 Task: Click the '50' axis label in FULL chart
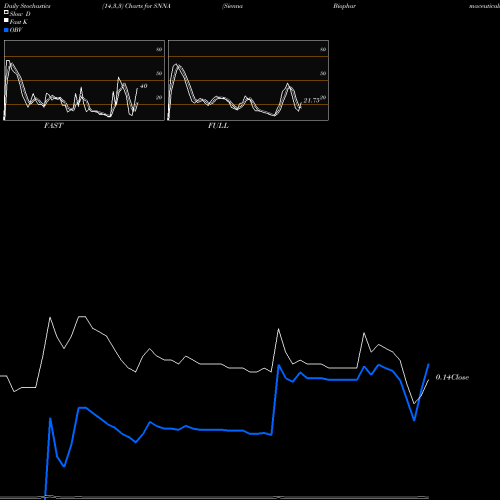pos(323,73)
